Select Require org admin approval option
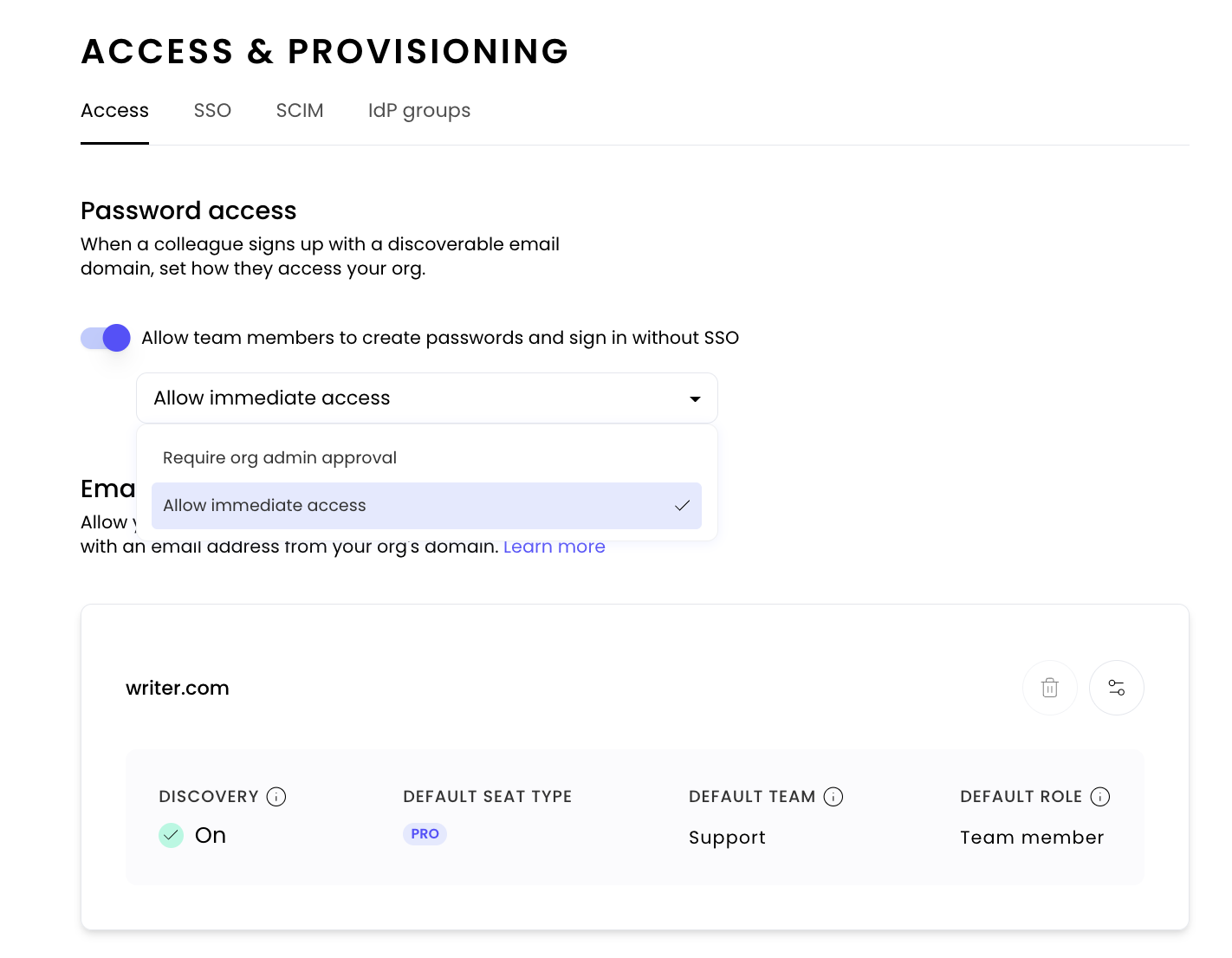1232x958 pixels. coord(280,458)
